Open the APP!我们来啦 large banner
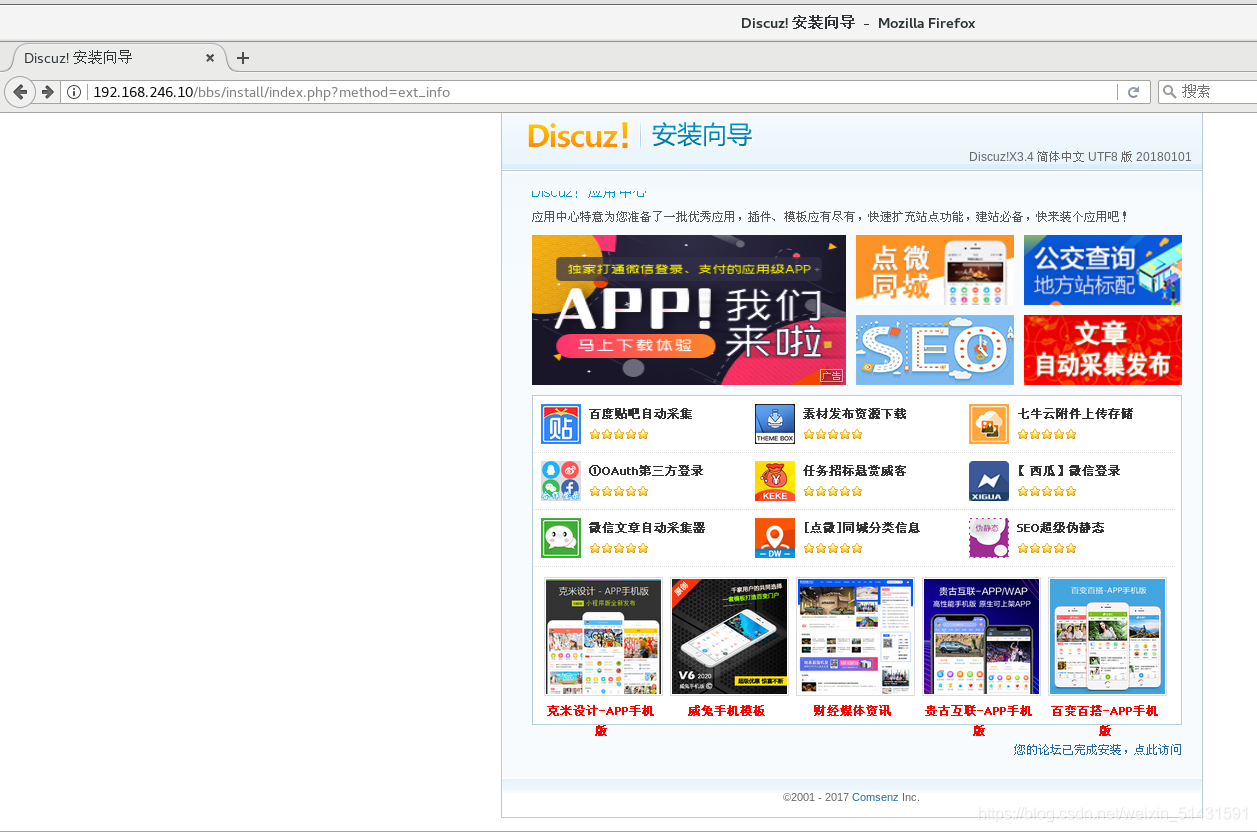 (x=688, y=310)
